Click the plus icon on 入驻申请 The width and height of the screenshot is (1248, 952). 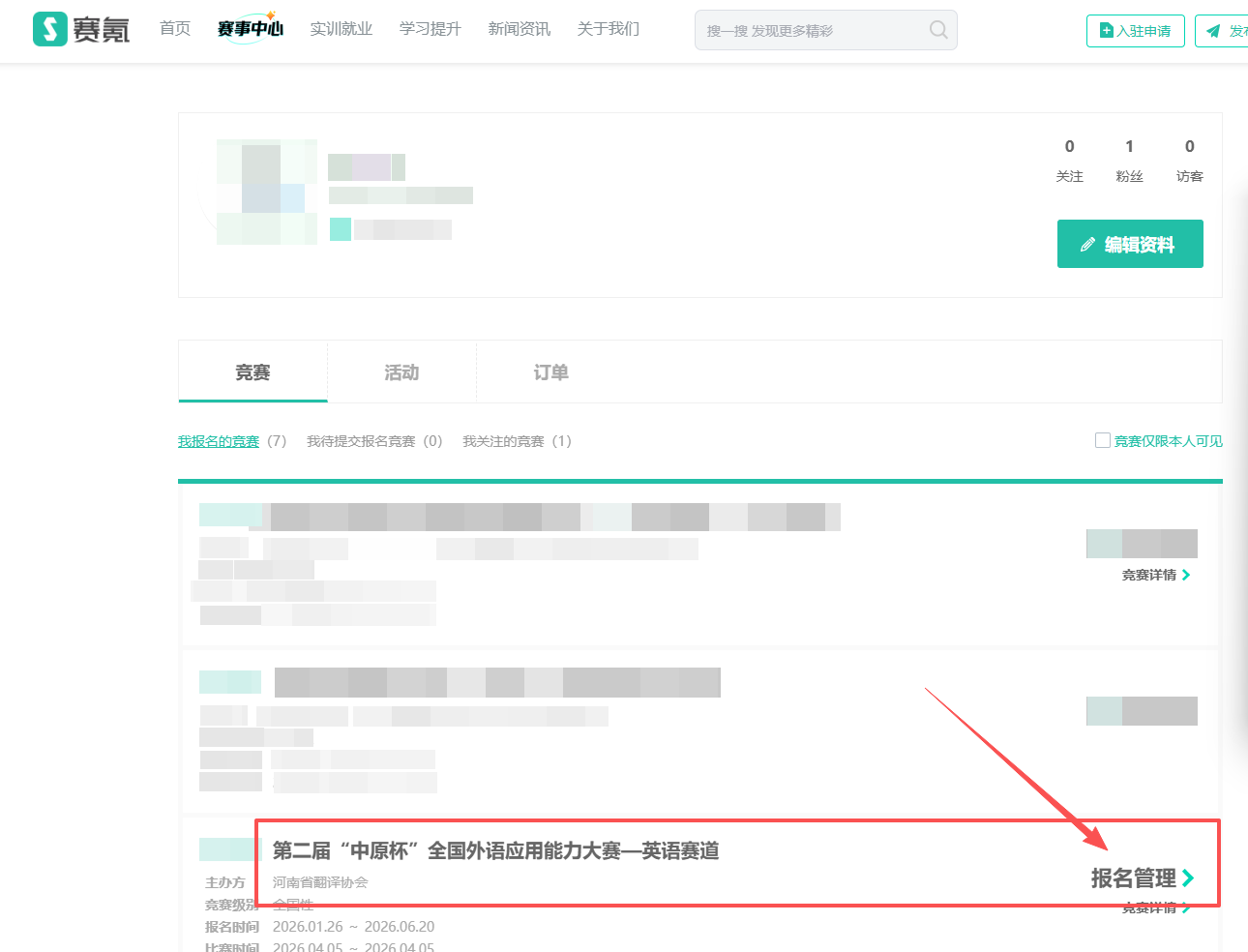tap(1107, 31)
